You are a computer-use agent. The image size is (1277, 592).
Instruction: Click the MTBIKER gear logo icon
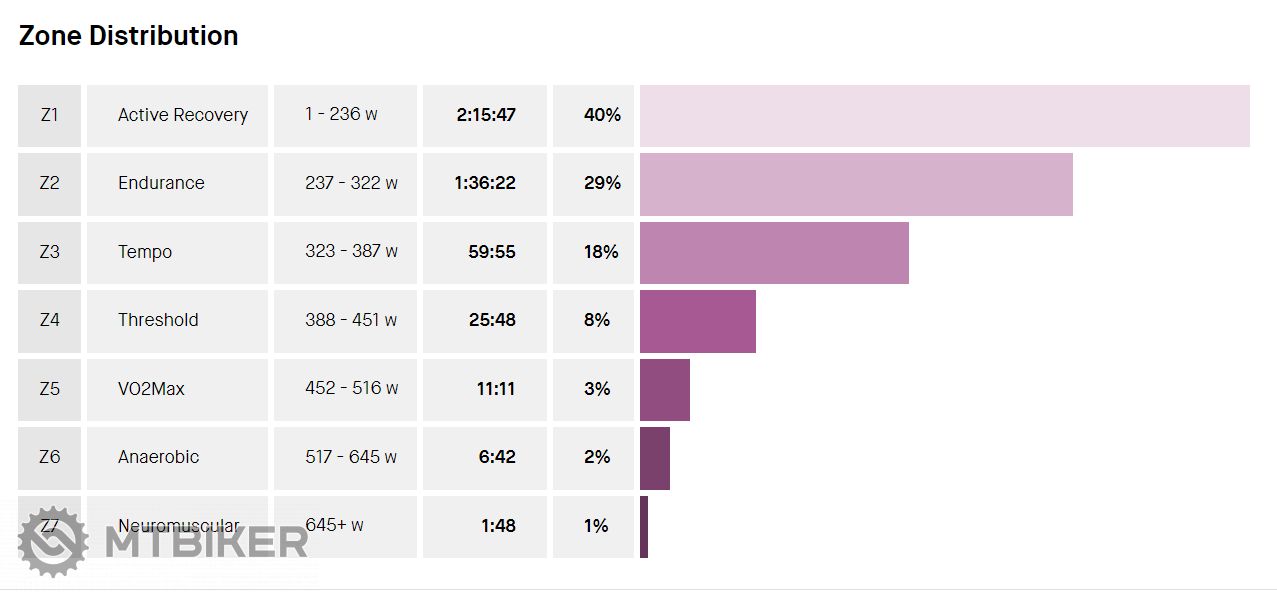[x=53, y=541]
